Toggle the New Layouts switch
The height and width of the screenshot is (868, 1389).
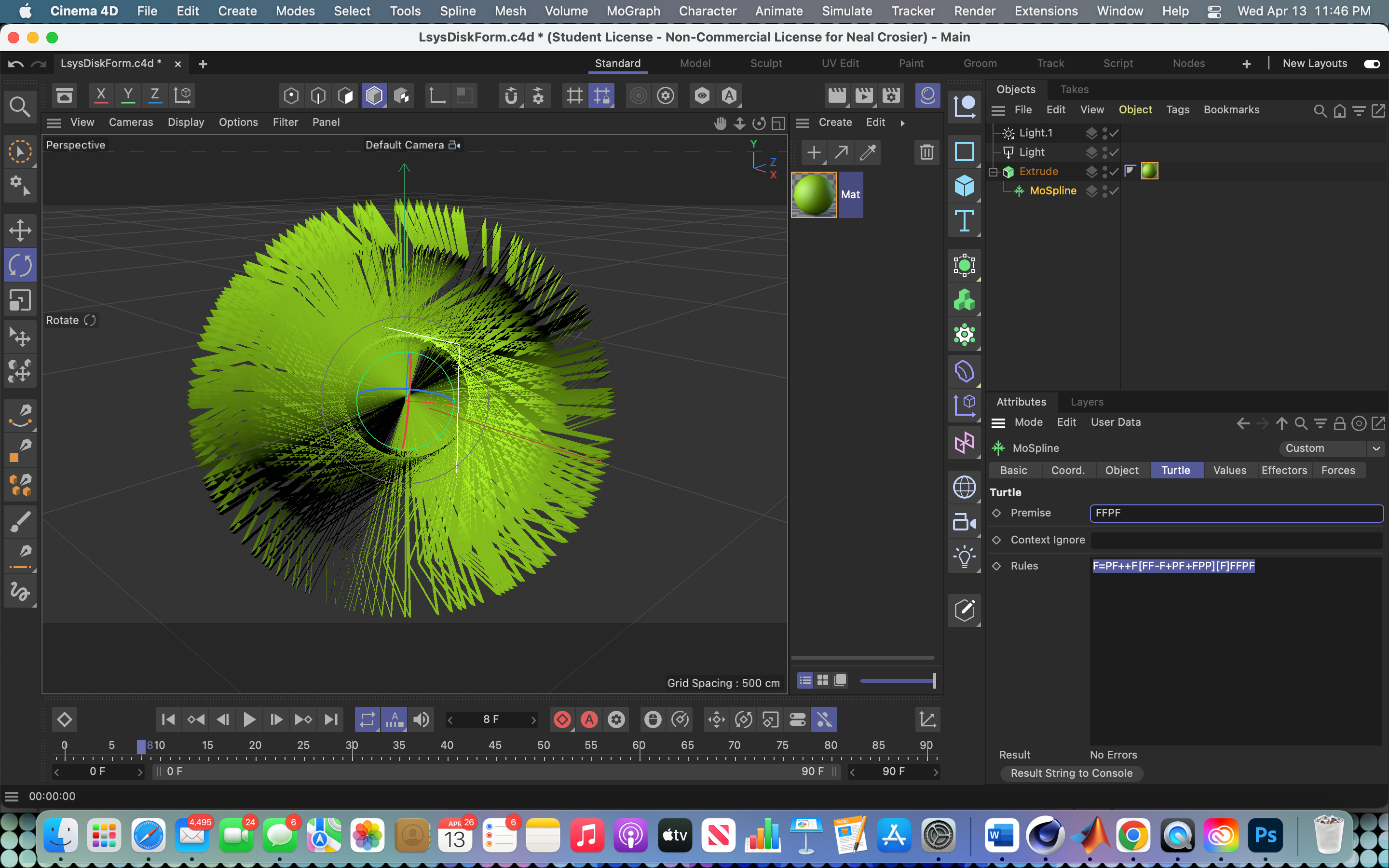pyautogui.click(x=1372, y=64)
